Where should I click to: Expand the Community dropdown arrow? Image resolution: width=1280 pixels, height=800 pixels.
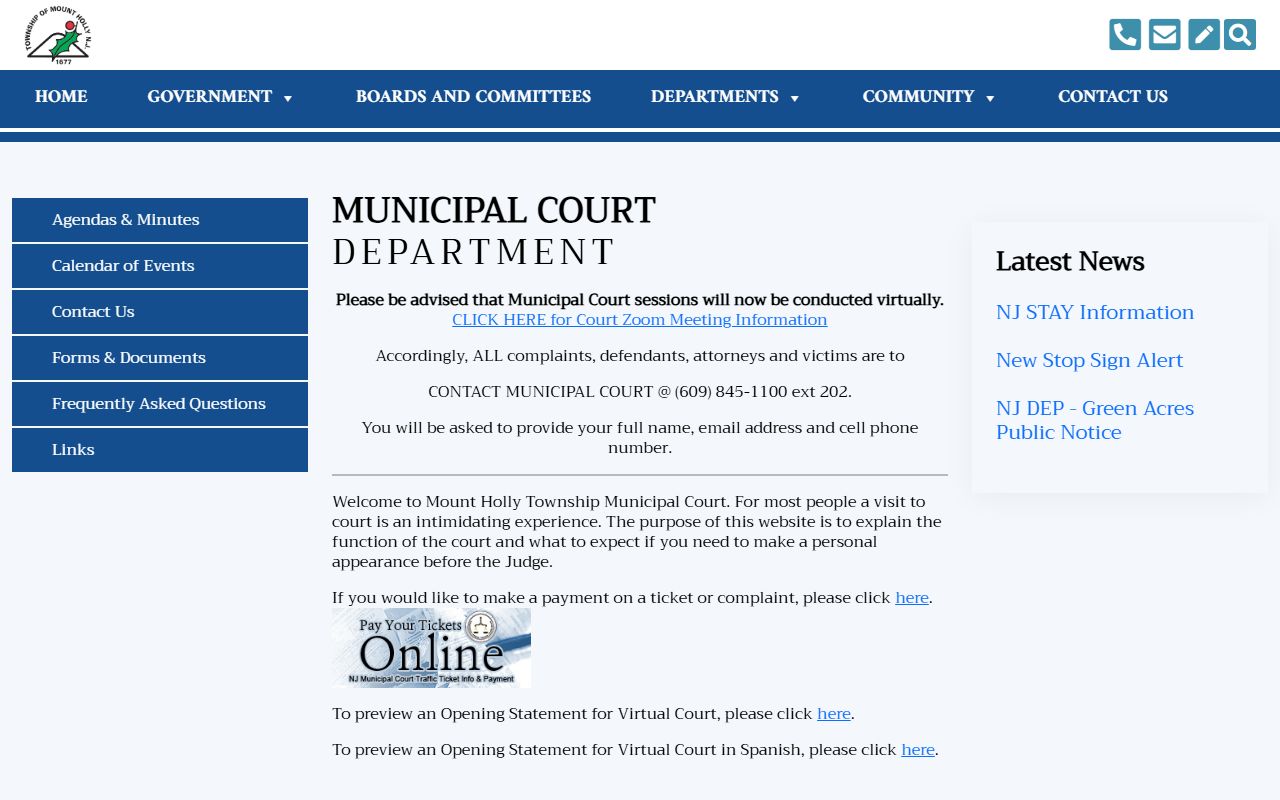click(x=990, y=98)
